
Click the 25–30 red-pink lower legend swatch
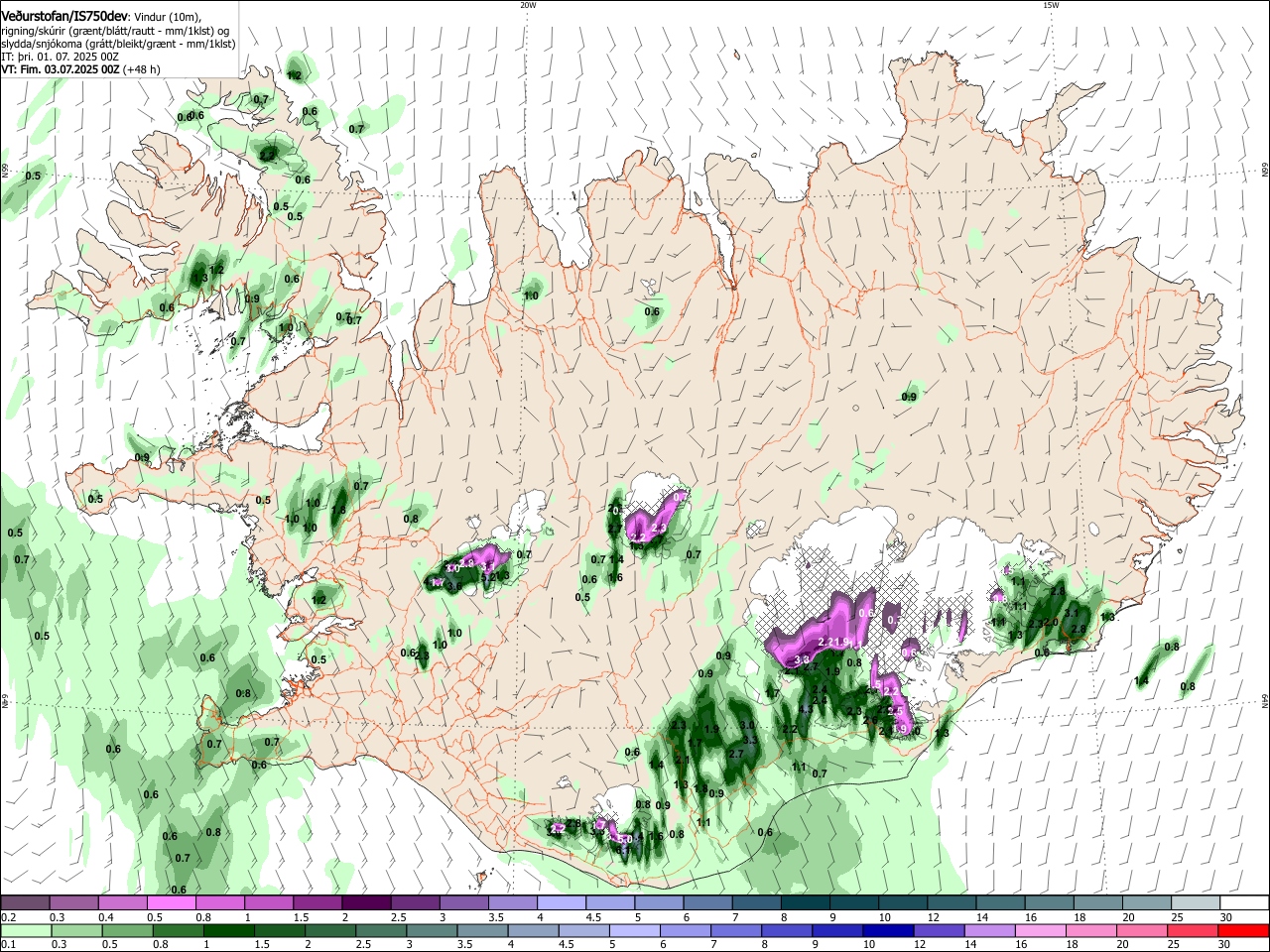point(1192,930)
